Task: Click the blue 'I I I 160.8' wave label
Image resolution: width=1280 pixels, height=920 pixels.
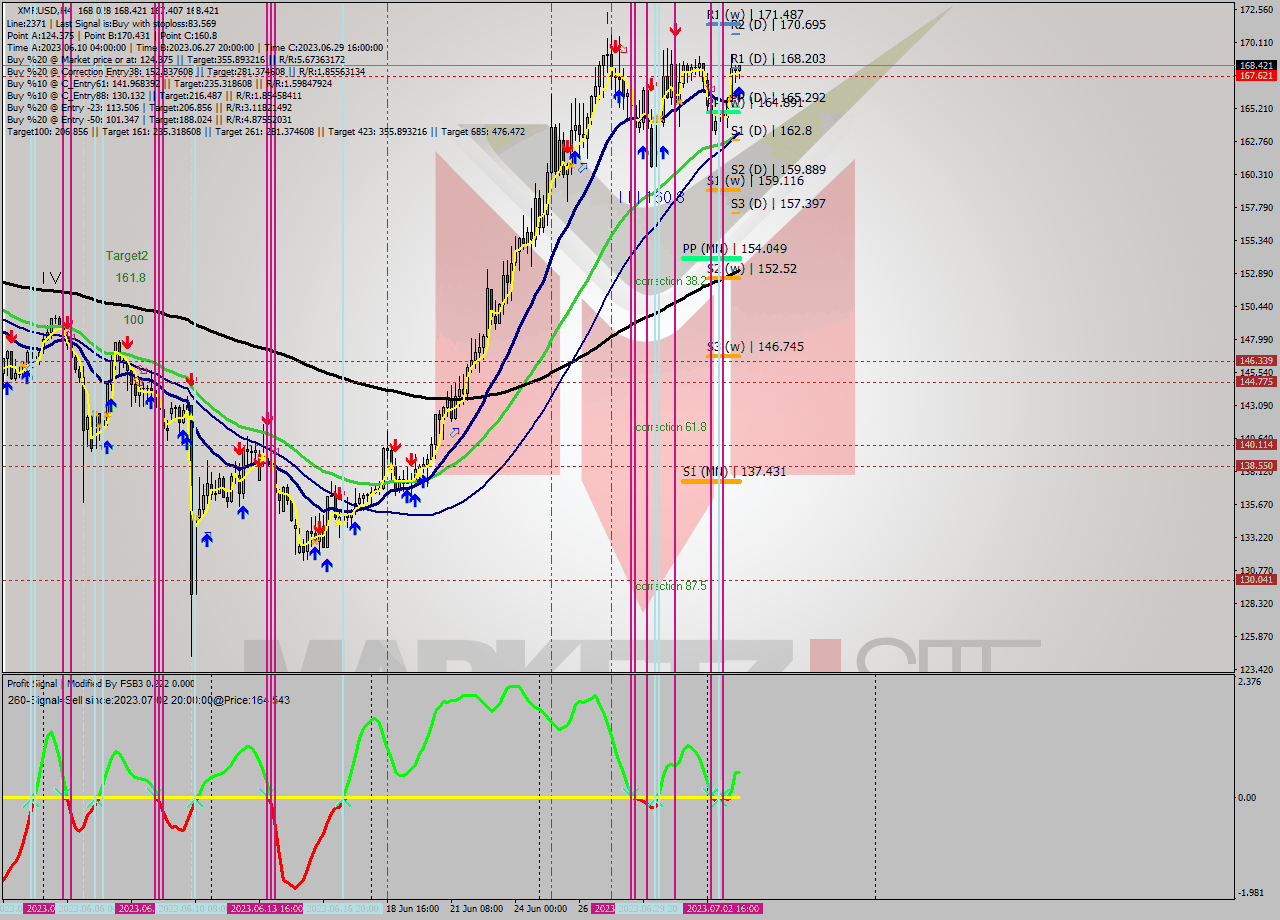Action: pyautogui.click(x=651, y=198)
